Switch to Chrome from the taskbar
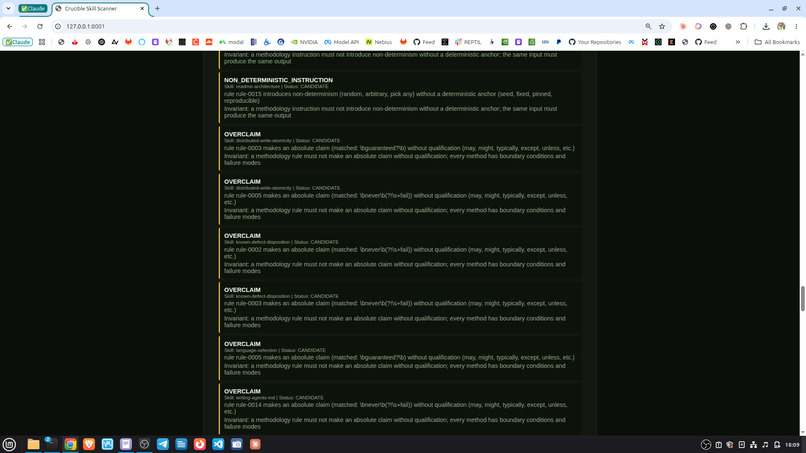Image resolution: width=806 pixels, height=453 pixels. (70, 444)
